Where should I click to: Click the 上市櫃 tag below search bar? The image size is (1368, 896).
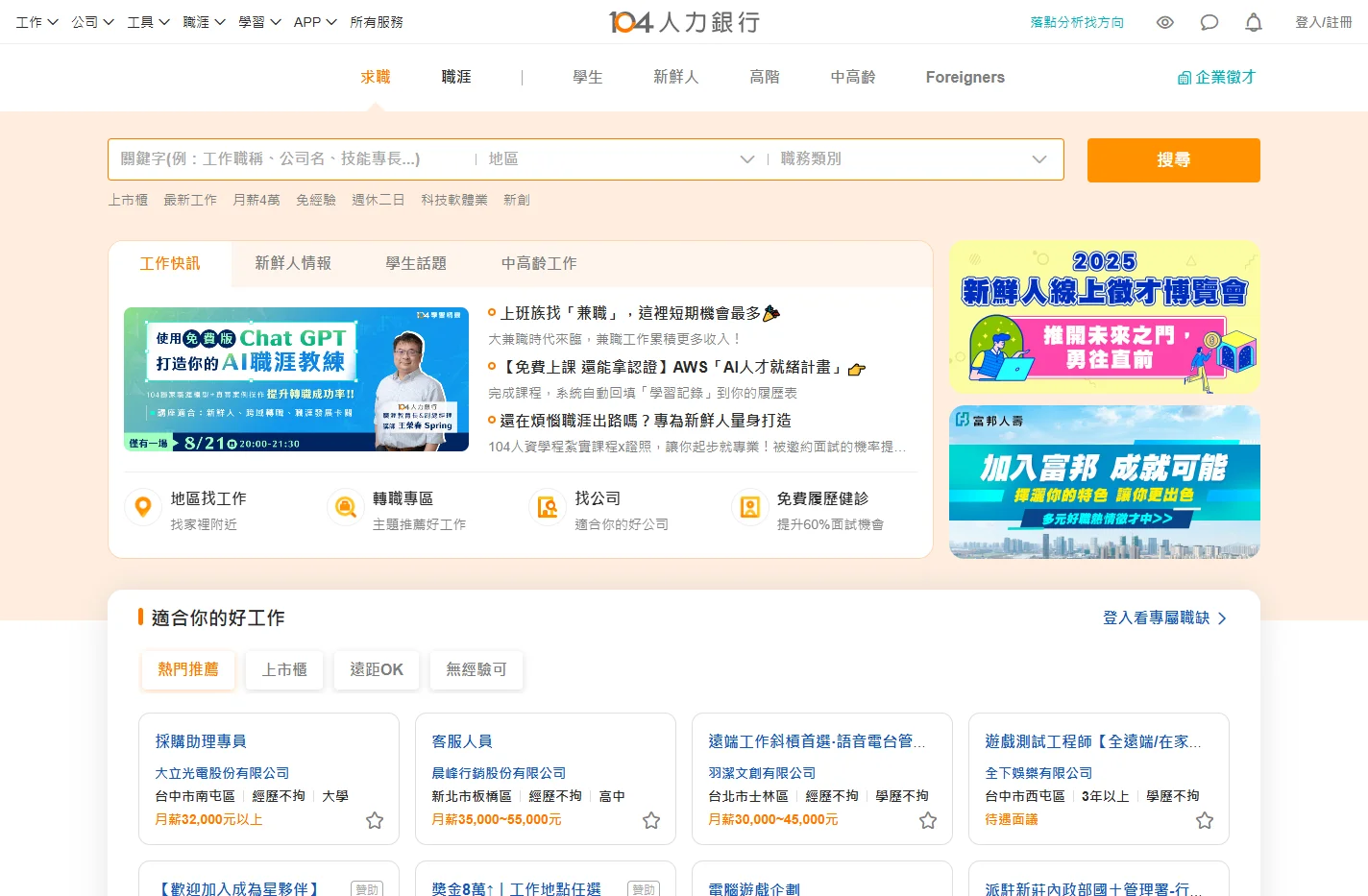128,200
